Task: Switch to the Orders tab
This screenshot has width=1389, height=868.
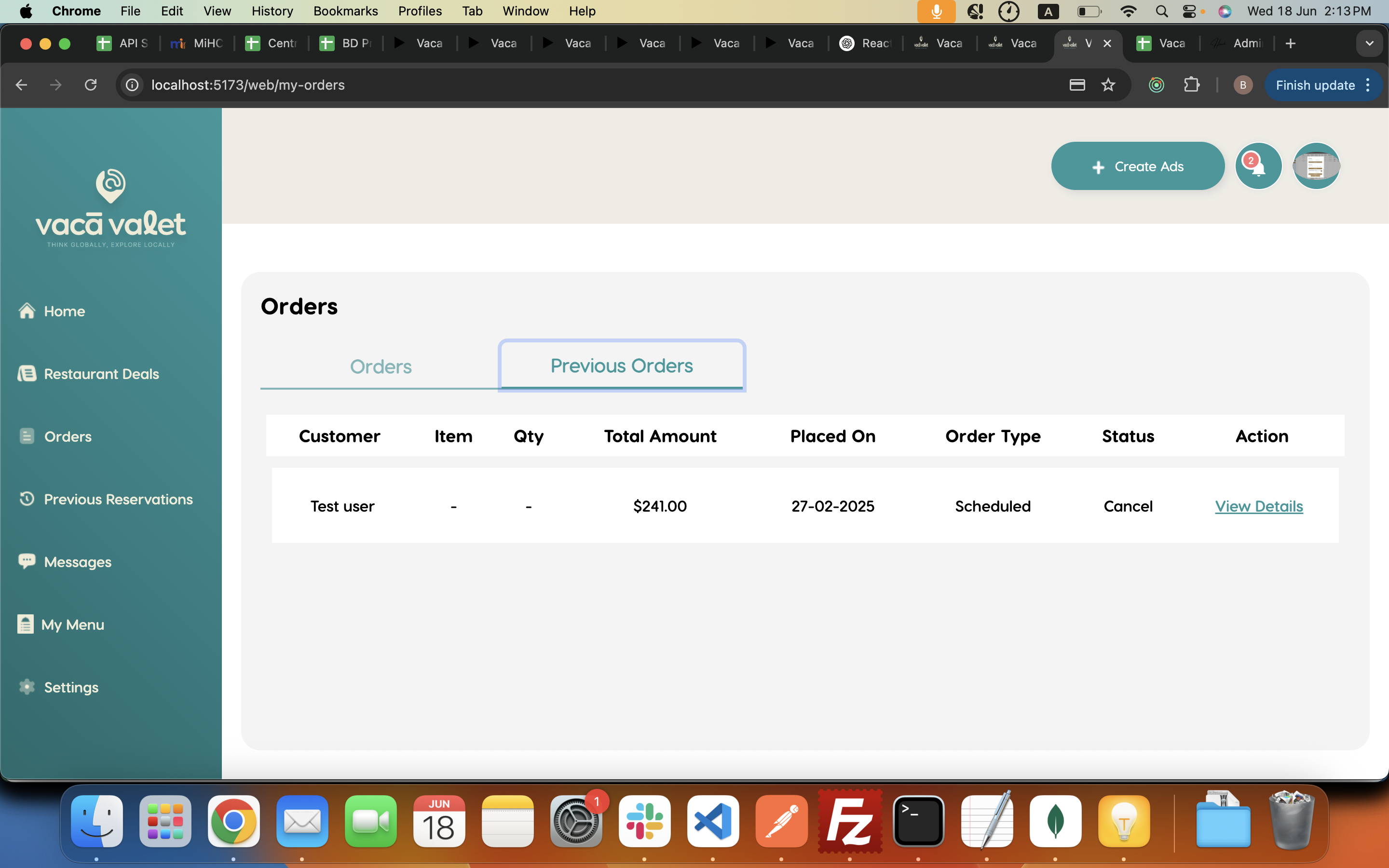Action: tap(381, 367)
